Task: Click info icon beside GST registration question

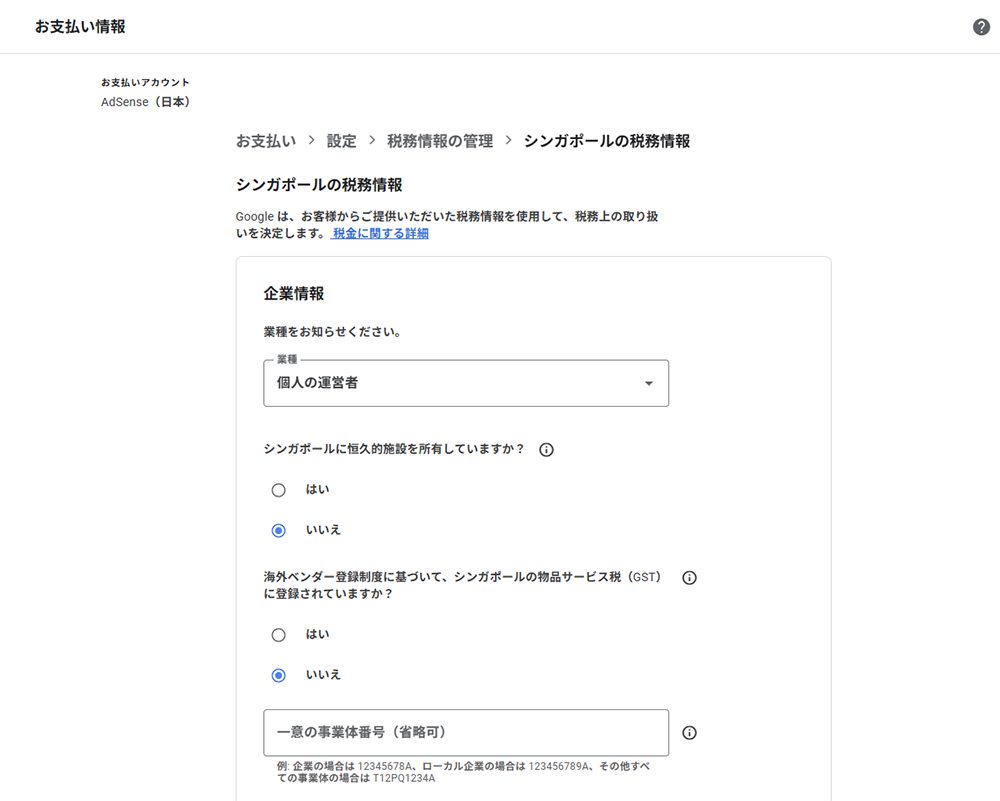Action: click(689, 578)
